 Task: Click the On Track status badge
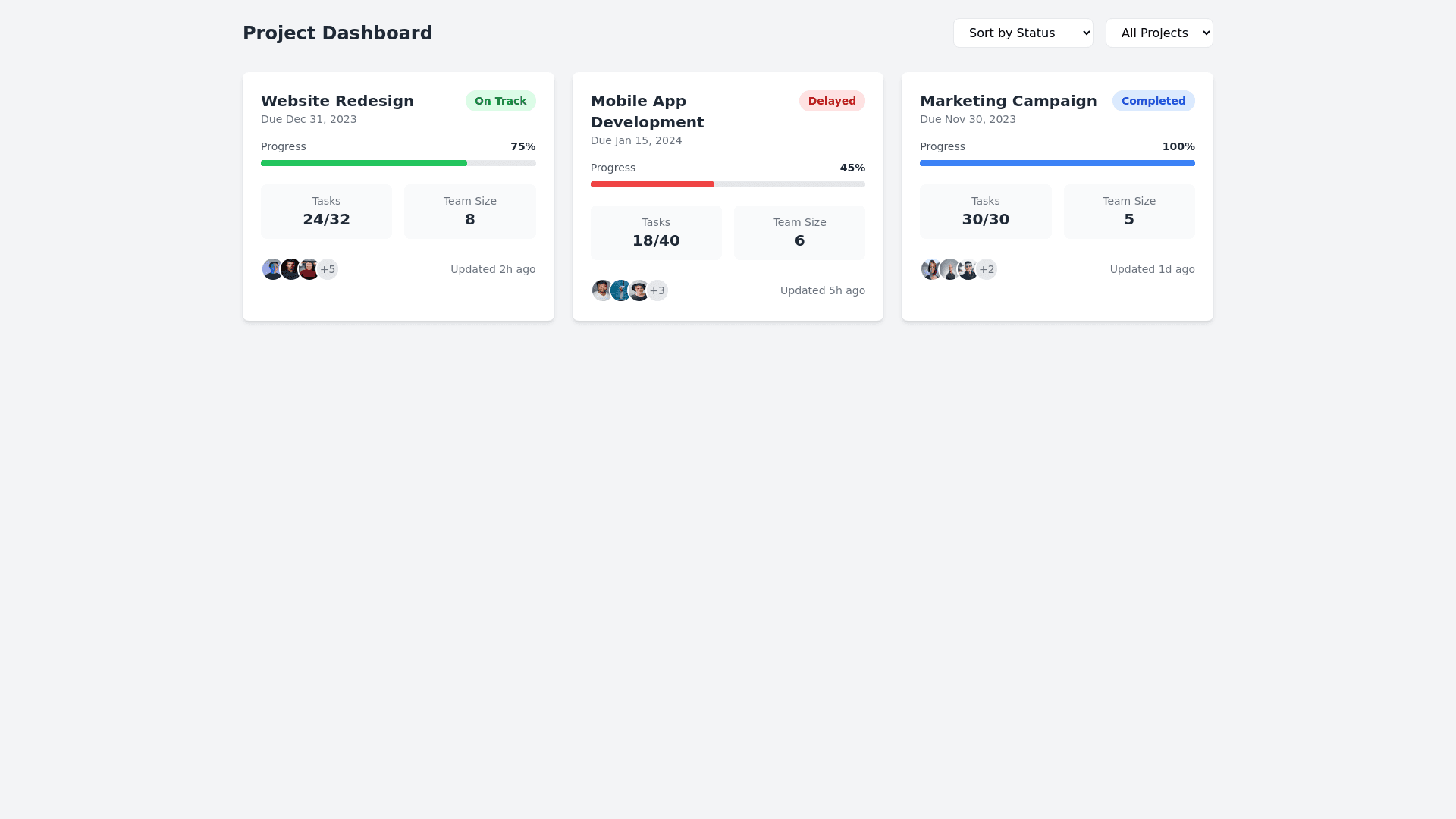click(500, 101)
